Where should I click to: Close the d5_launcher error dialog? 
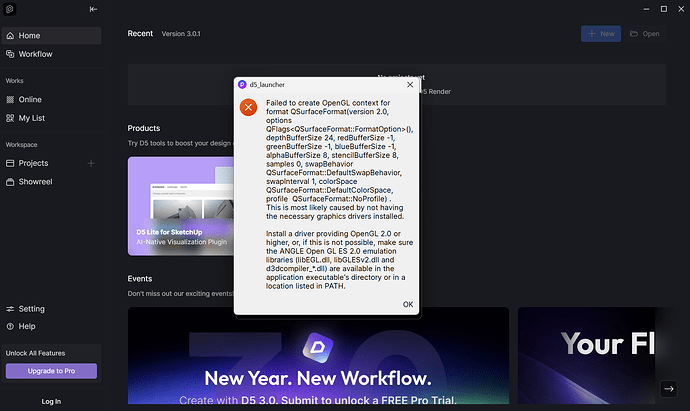pos(409,86)
